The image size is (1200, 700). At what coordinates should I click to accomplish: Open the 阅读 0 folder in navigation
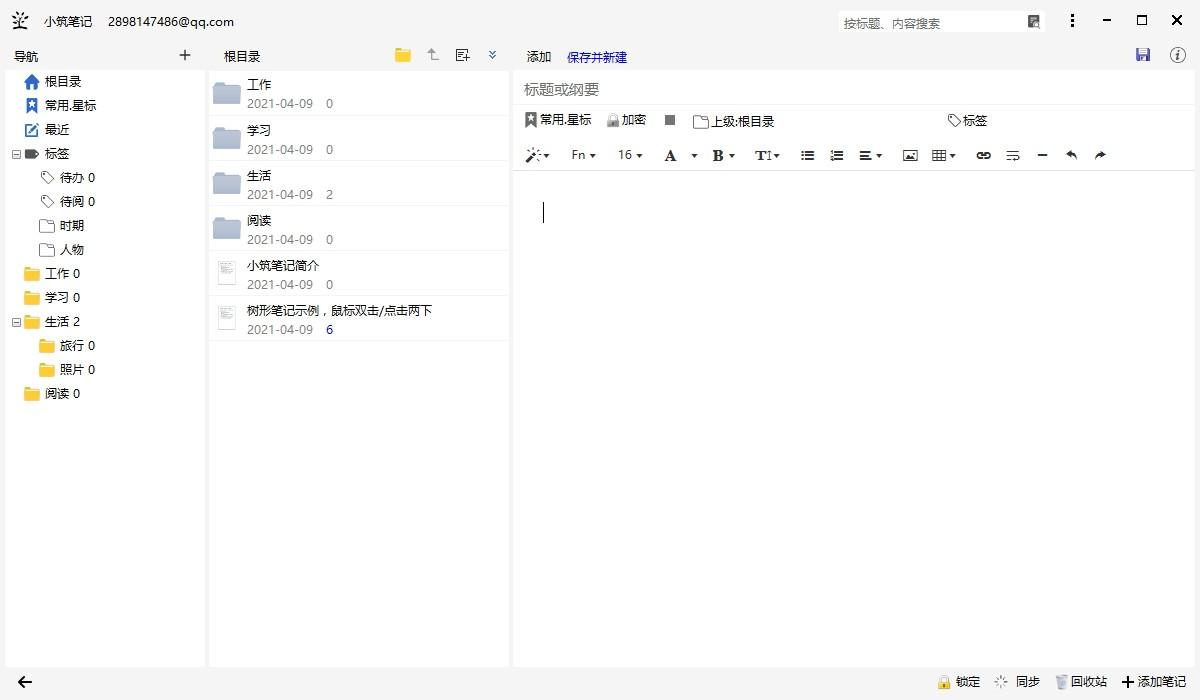(x=52, y=394)
